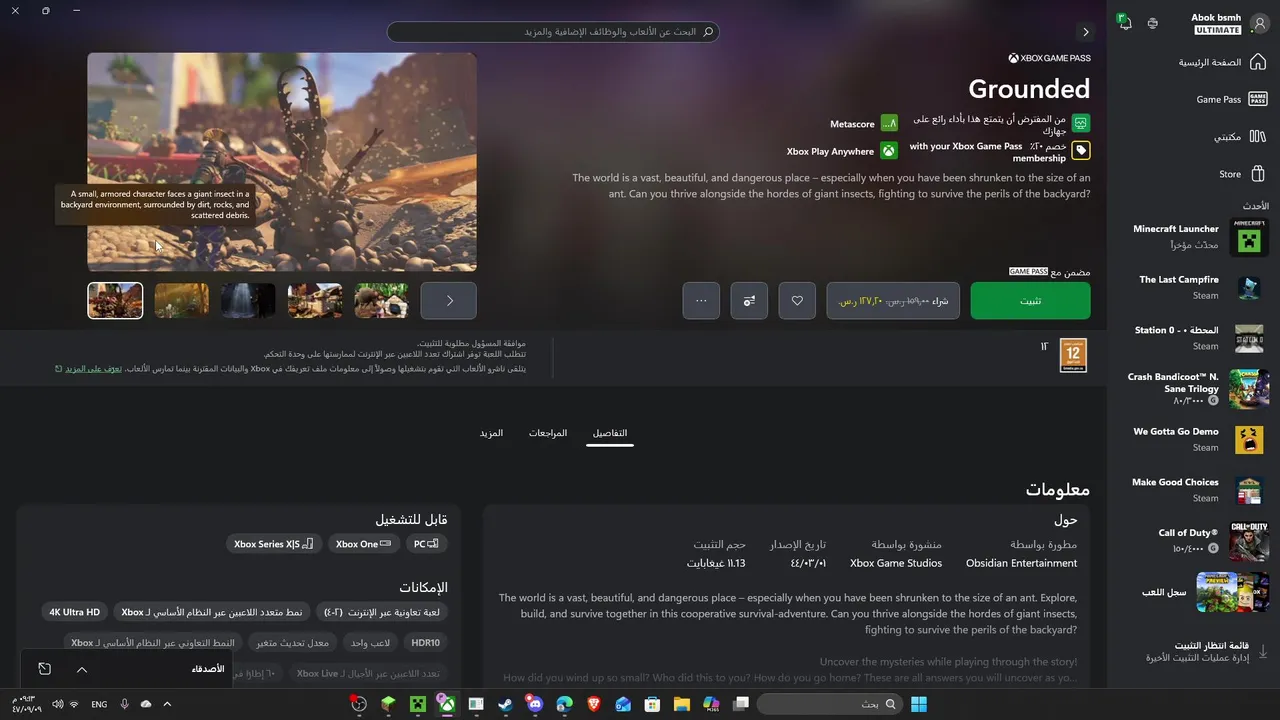Click the Xbox app taskbar icon
The width and height of the screenshot is (1280, 720).
point(446,704)
